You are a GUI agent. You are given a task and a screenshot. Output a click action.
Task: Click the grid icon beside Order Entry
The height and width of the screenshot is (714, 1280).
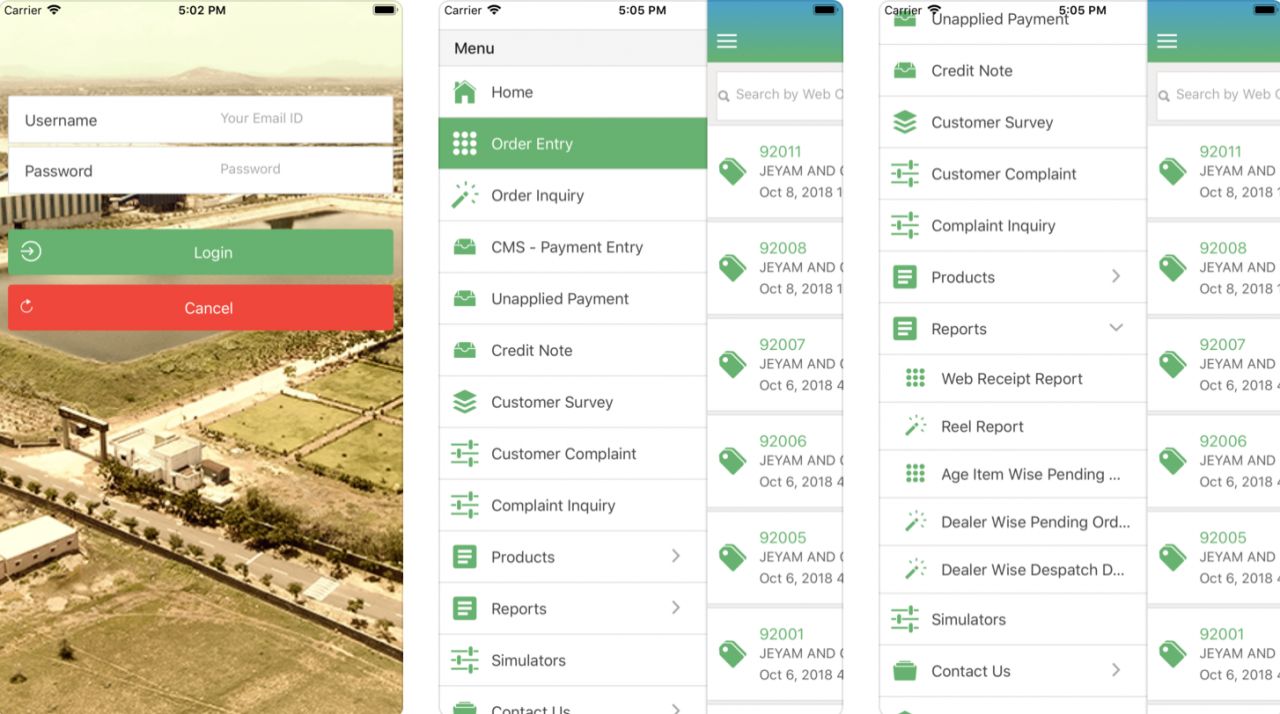pos(464,144)
